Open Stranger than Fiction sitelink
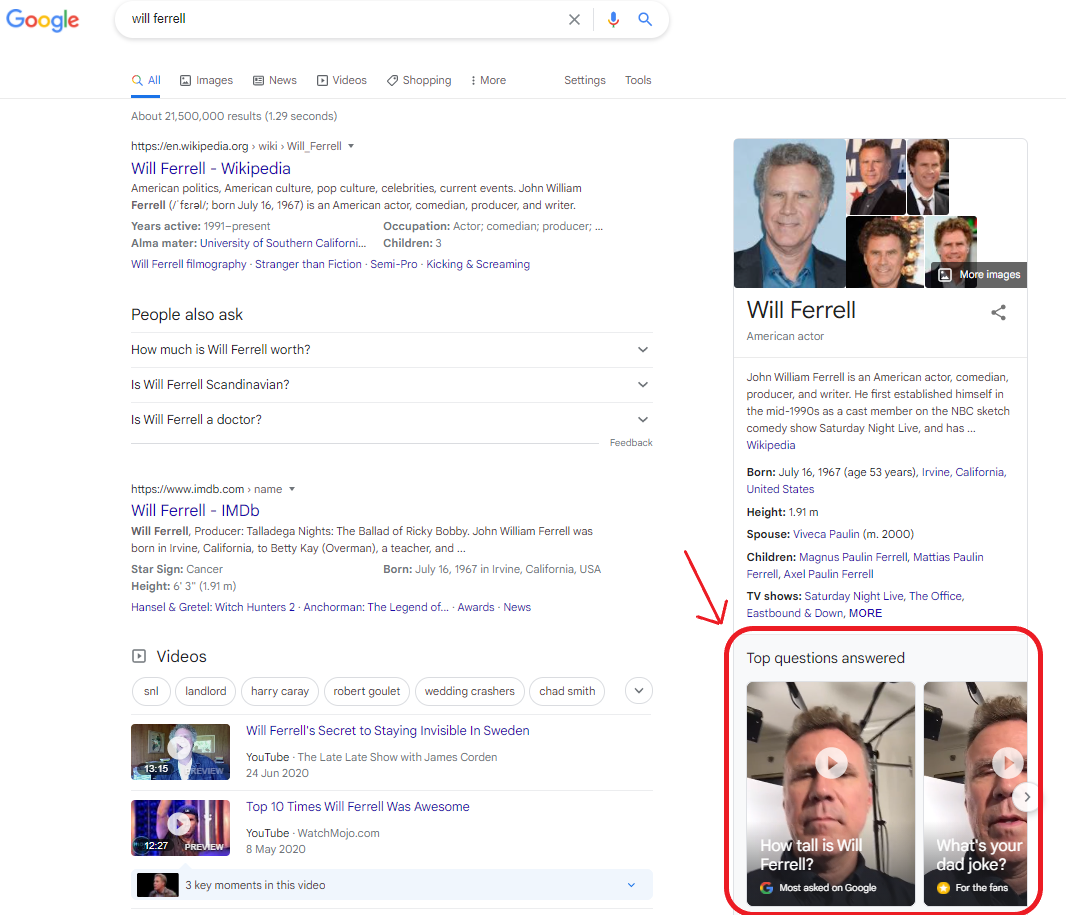 (x=308, y=264)
